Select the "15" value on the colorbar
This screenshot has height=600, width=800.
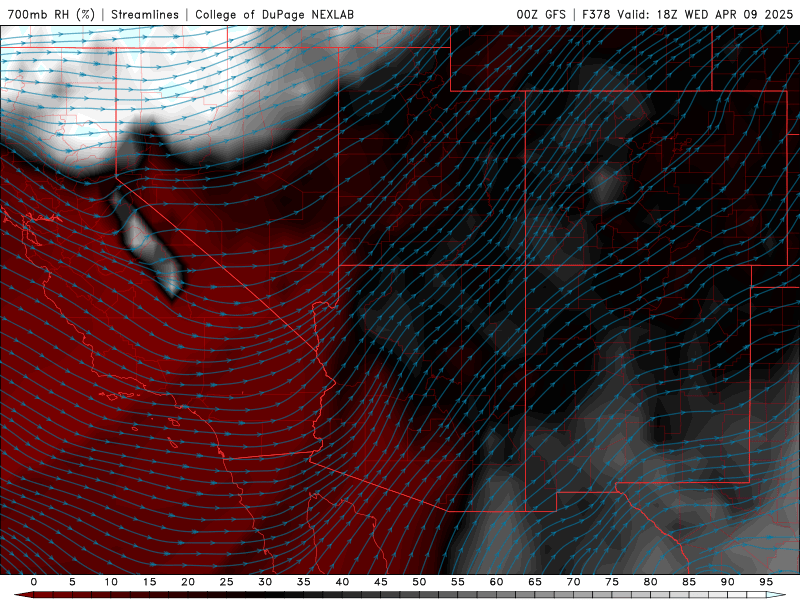pyautogui.click(x=149, y=582)
